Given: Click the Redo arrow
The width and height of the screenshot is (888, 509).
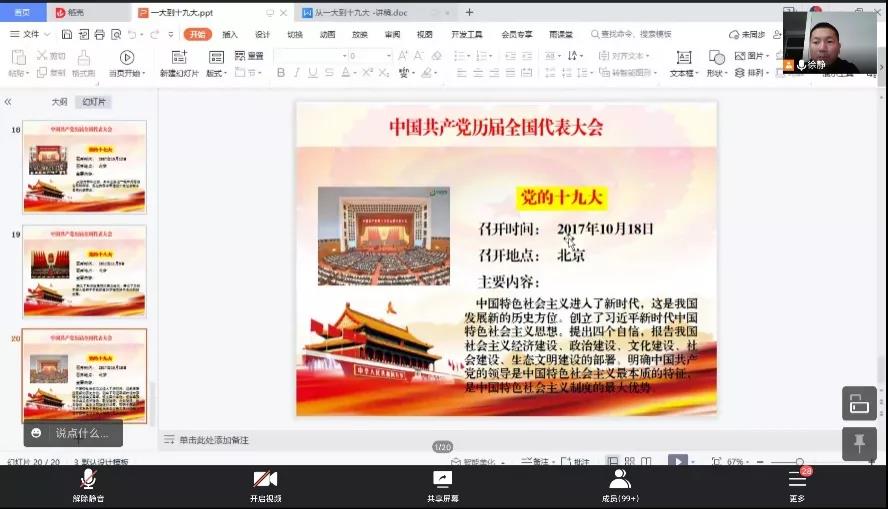Looking at the screenshot, I should 155,35.
